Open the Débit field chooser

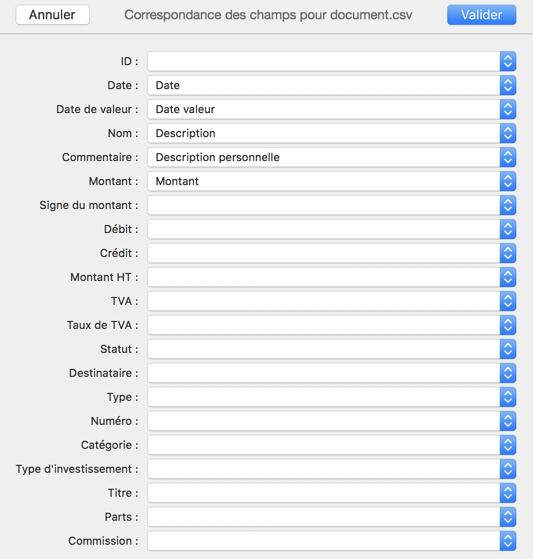(332, 229)
